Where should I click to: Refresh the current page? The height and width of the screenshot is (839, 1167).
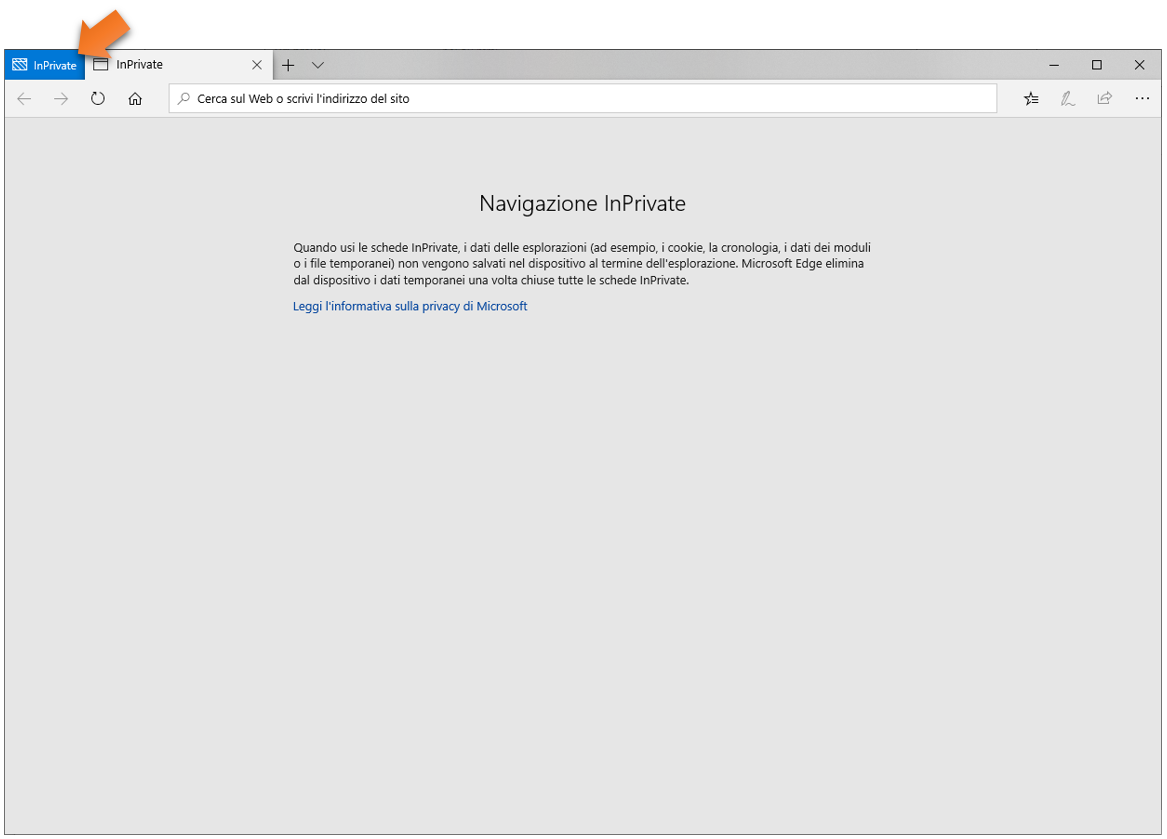click(97, 99)
